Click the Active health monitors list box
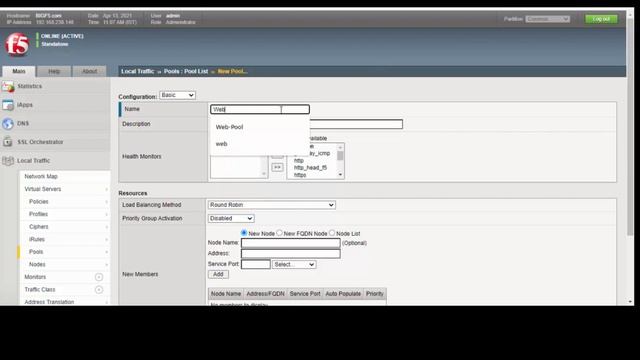Screen dimensions: 640x360 pos(239,167)
